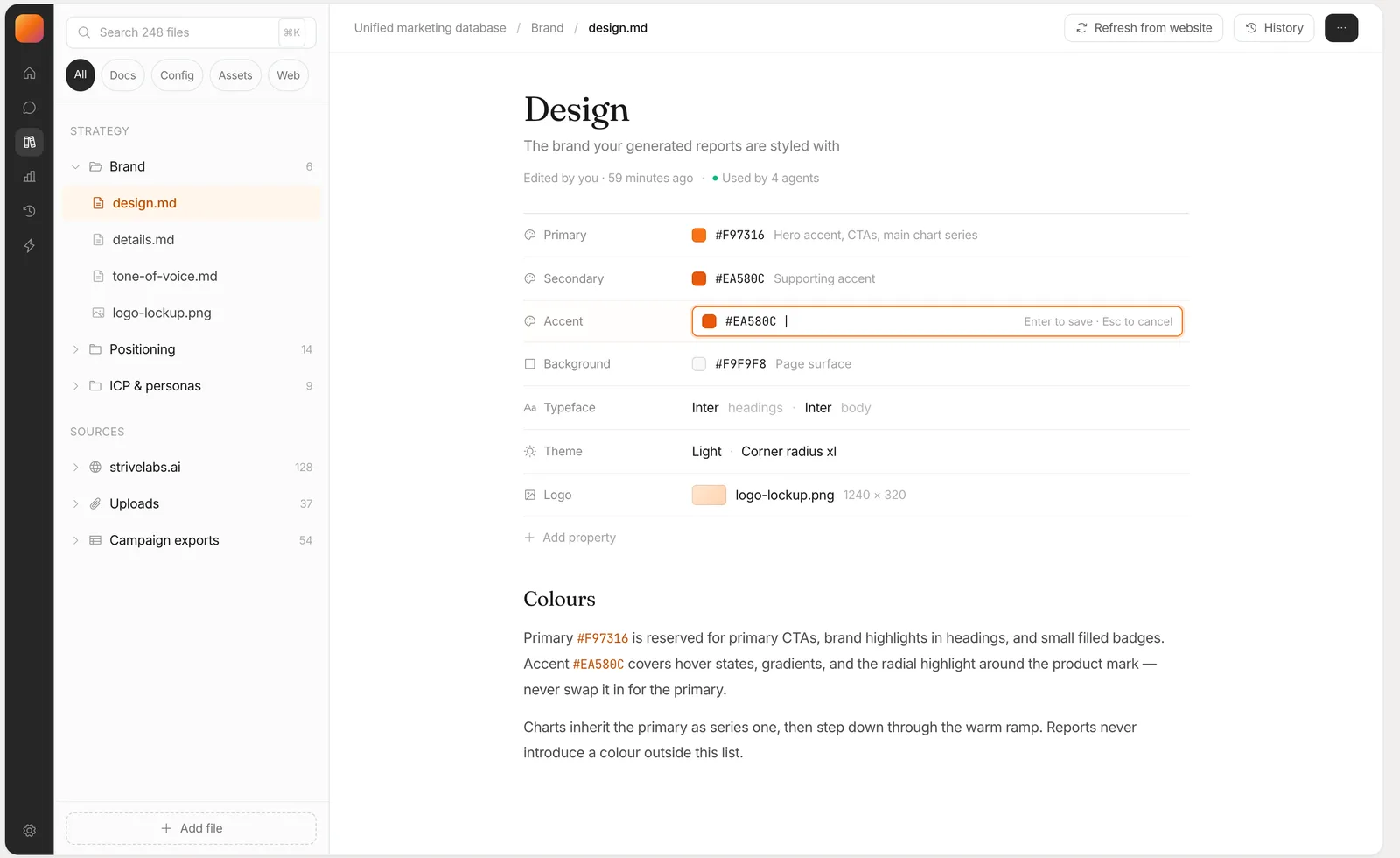Click the Add file button
Viewport: 1400px width, 858px height.
click(191, 828)
